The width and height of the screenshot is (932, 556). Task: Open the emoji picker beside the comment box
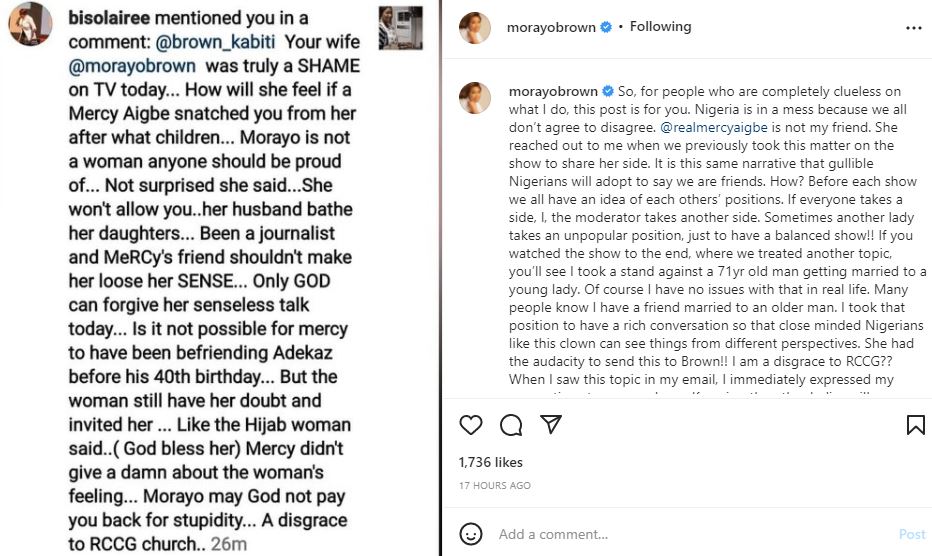[473, 534]
